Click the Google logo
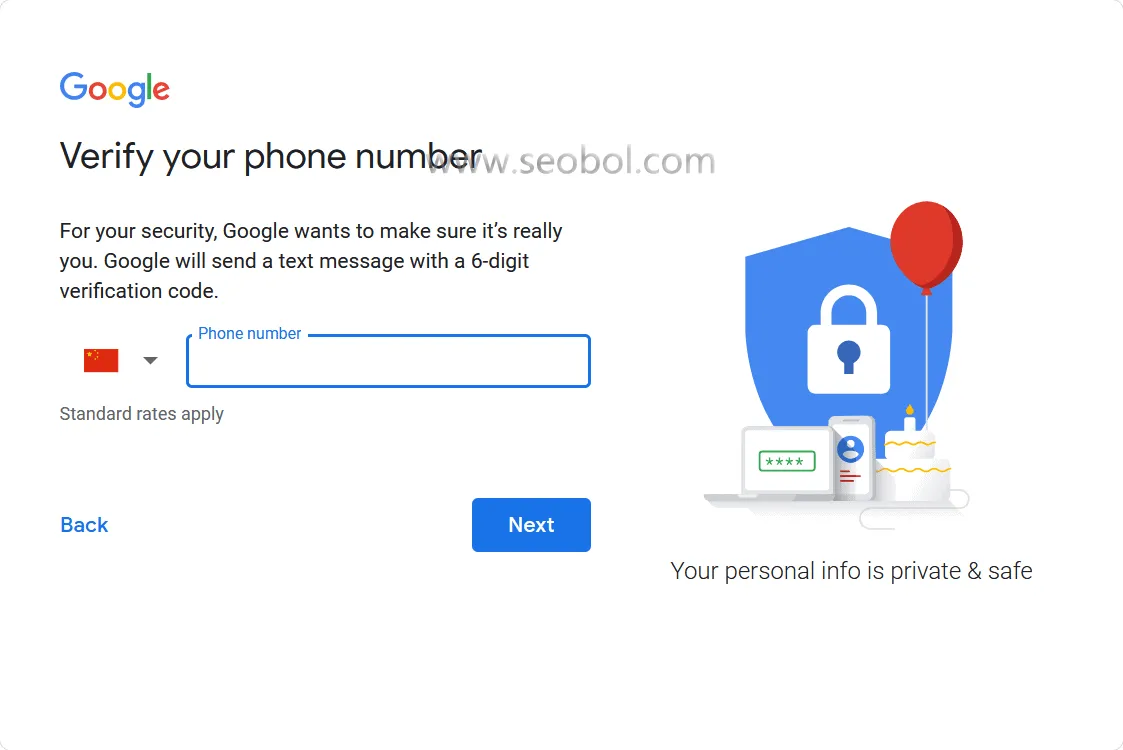This screenshot has height=750, width=1123. [115, 89]
